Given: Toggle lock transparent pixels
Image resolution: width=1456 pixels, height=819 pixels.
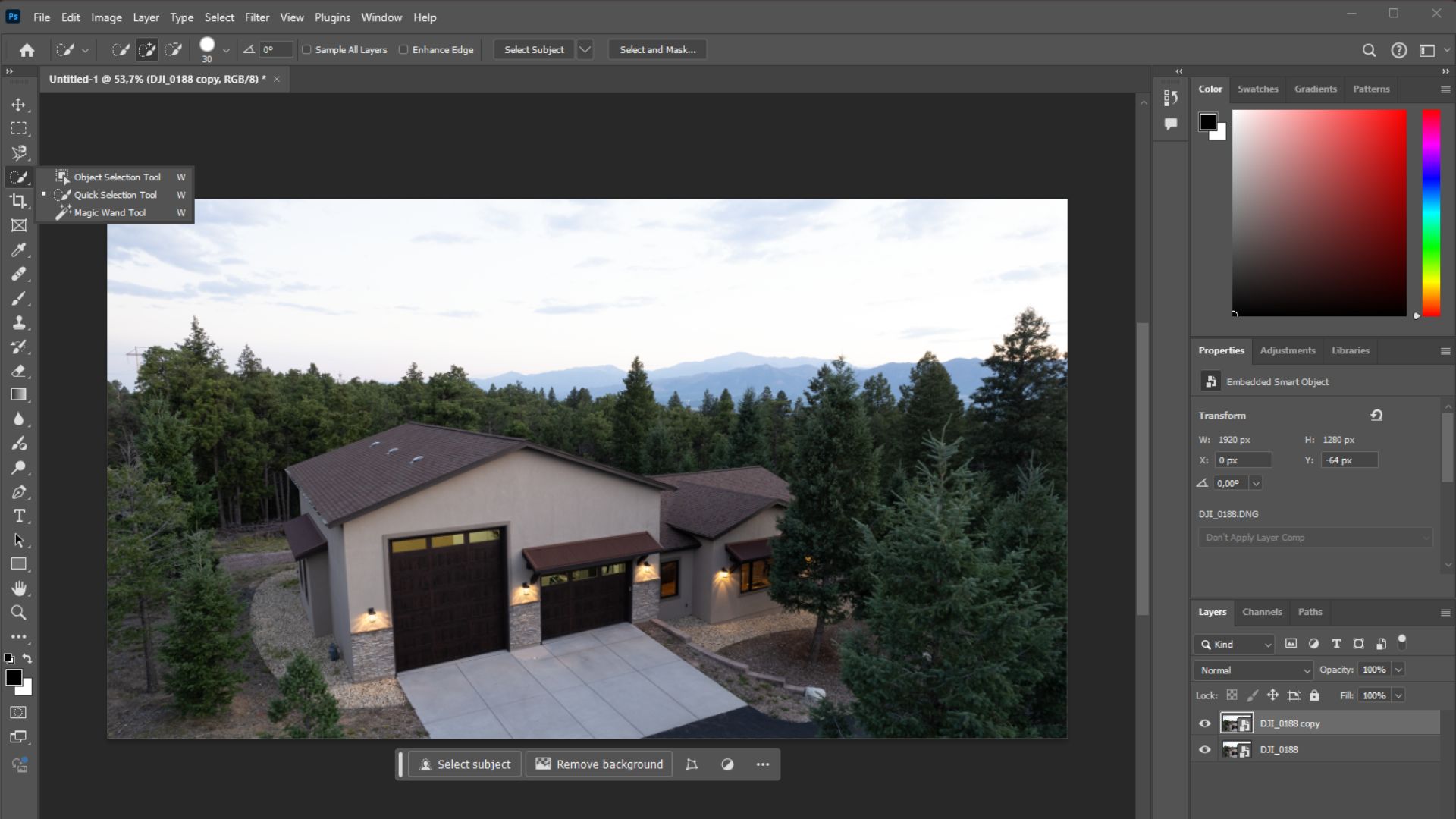Looking at the screenshot, I should click(x=1232, y=695).
